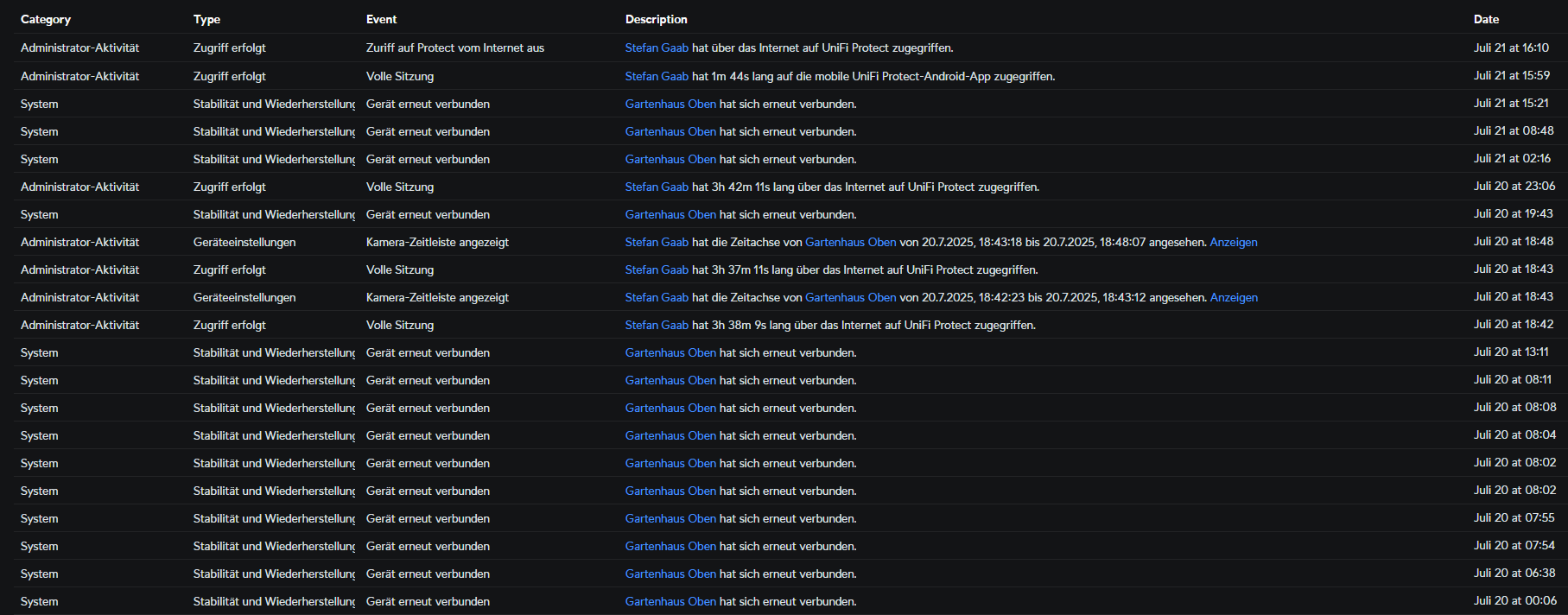Select the 'Juli 21 at 08:48' date cell
Viewport: 1568px width, 615px height.
[1514, 130]
